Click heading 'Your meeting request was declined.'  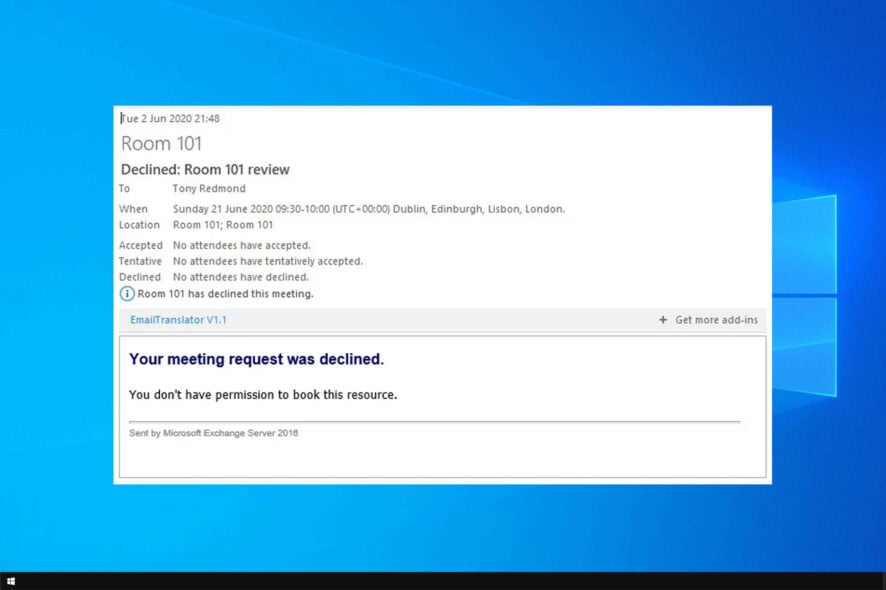click(257, 359)
